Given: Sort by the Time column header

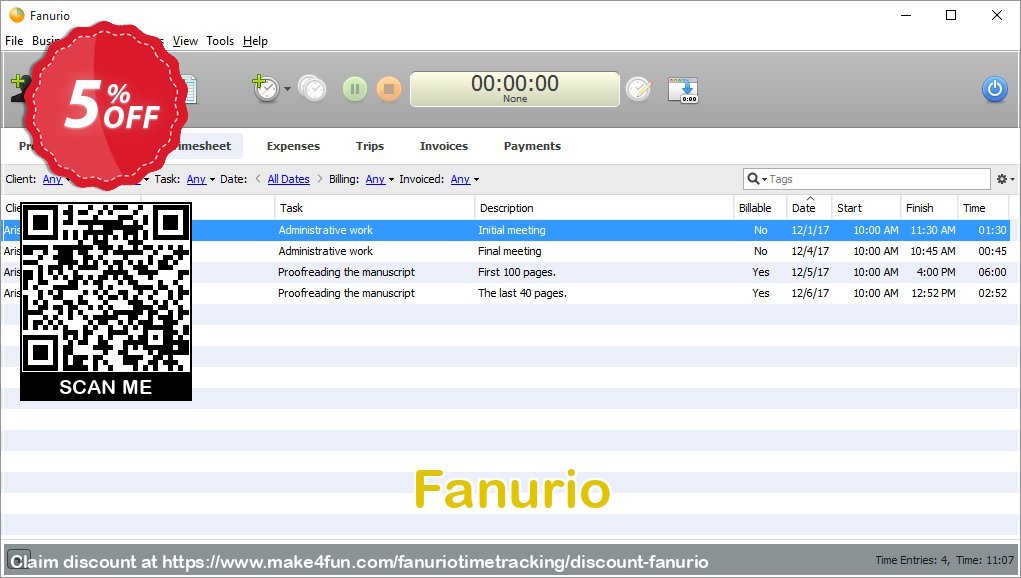Looking at the screenshot, I should pyautogui.click(x=983, y=208).
